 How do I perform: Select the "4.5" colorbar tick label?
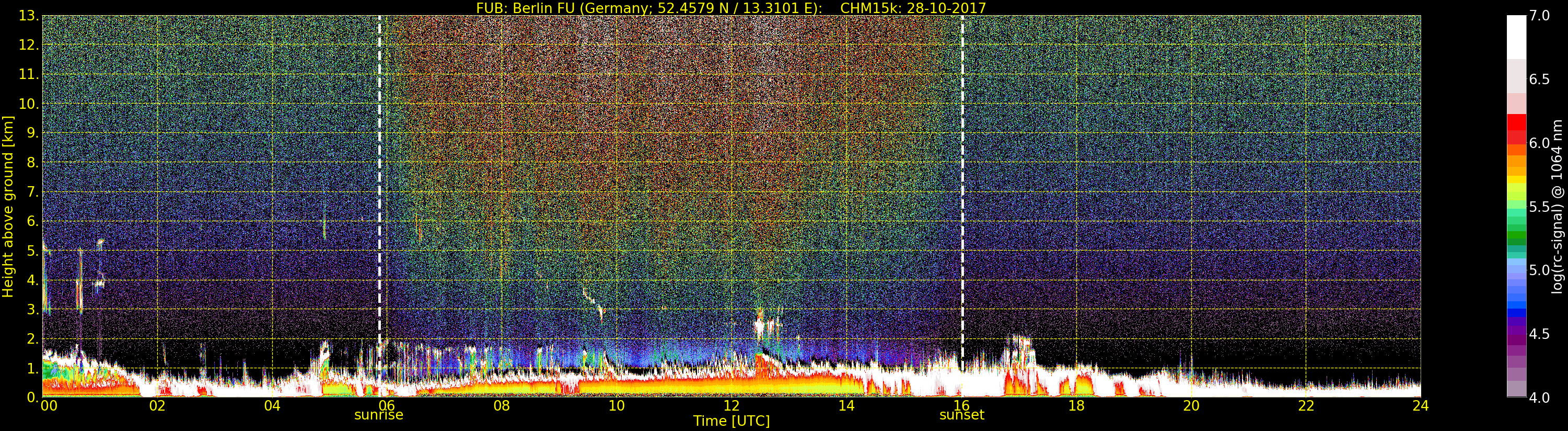[1539, 334]
